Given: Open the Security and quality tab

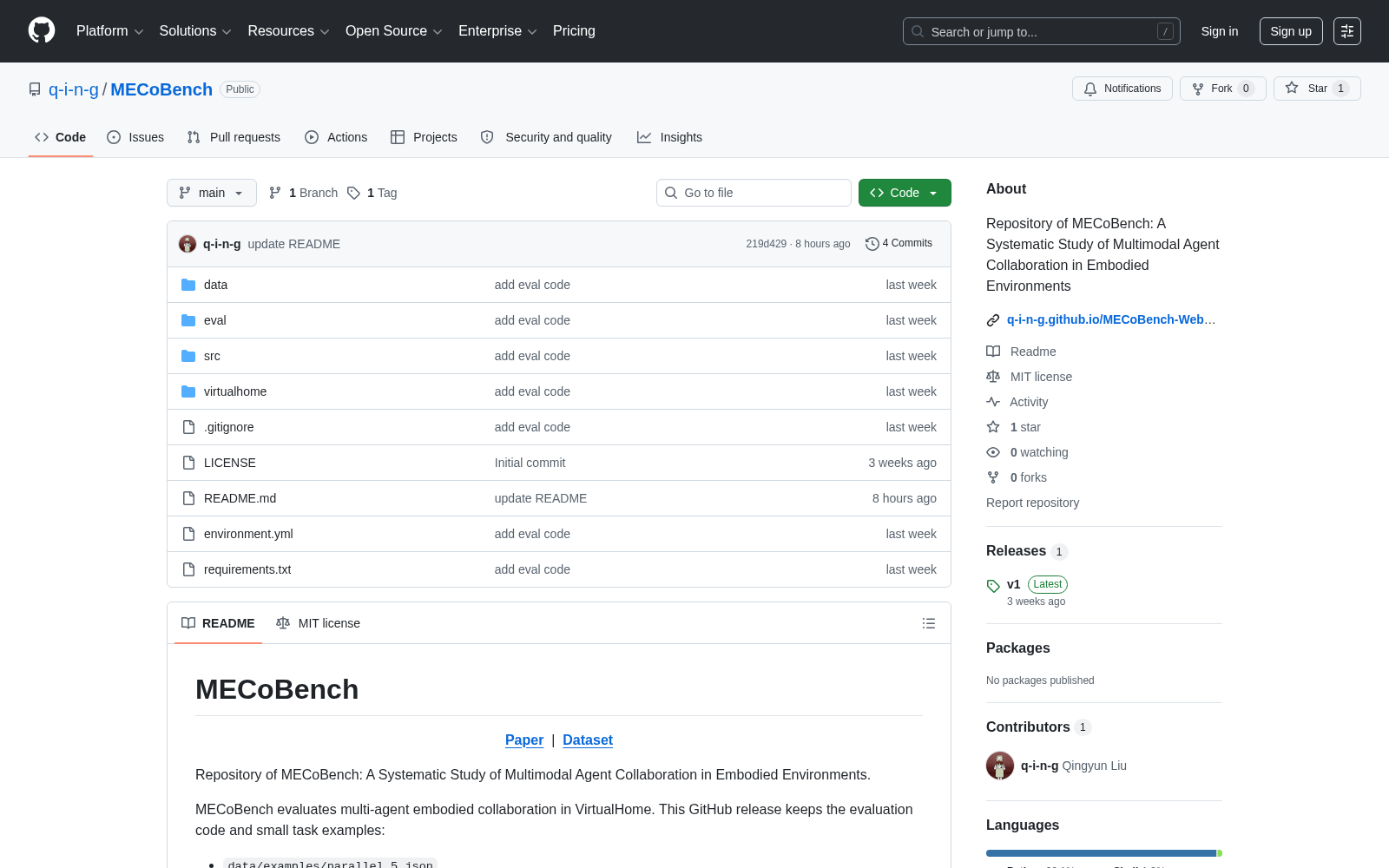Looking at the screenshot, I should point(546,137).
